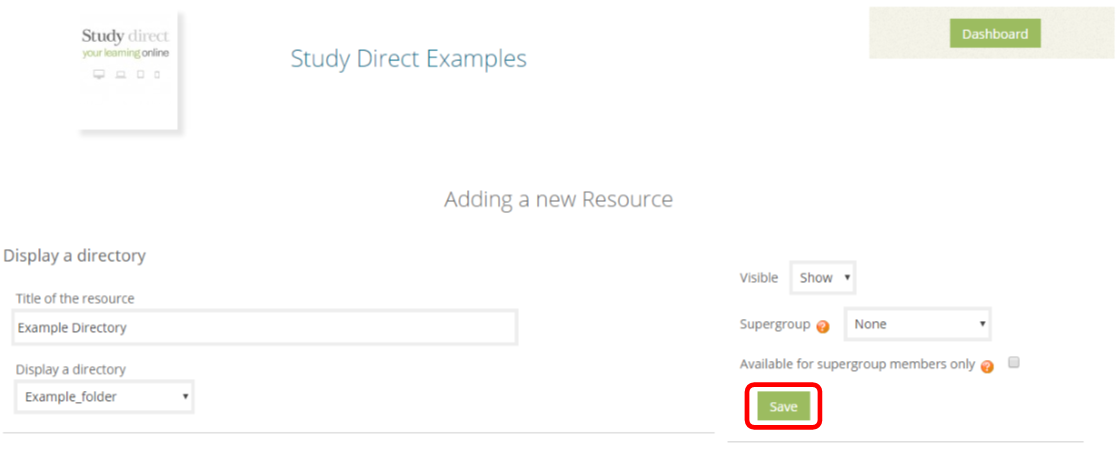
Task: Click the Study direct logo text
Action: point(125,36)
